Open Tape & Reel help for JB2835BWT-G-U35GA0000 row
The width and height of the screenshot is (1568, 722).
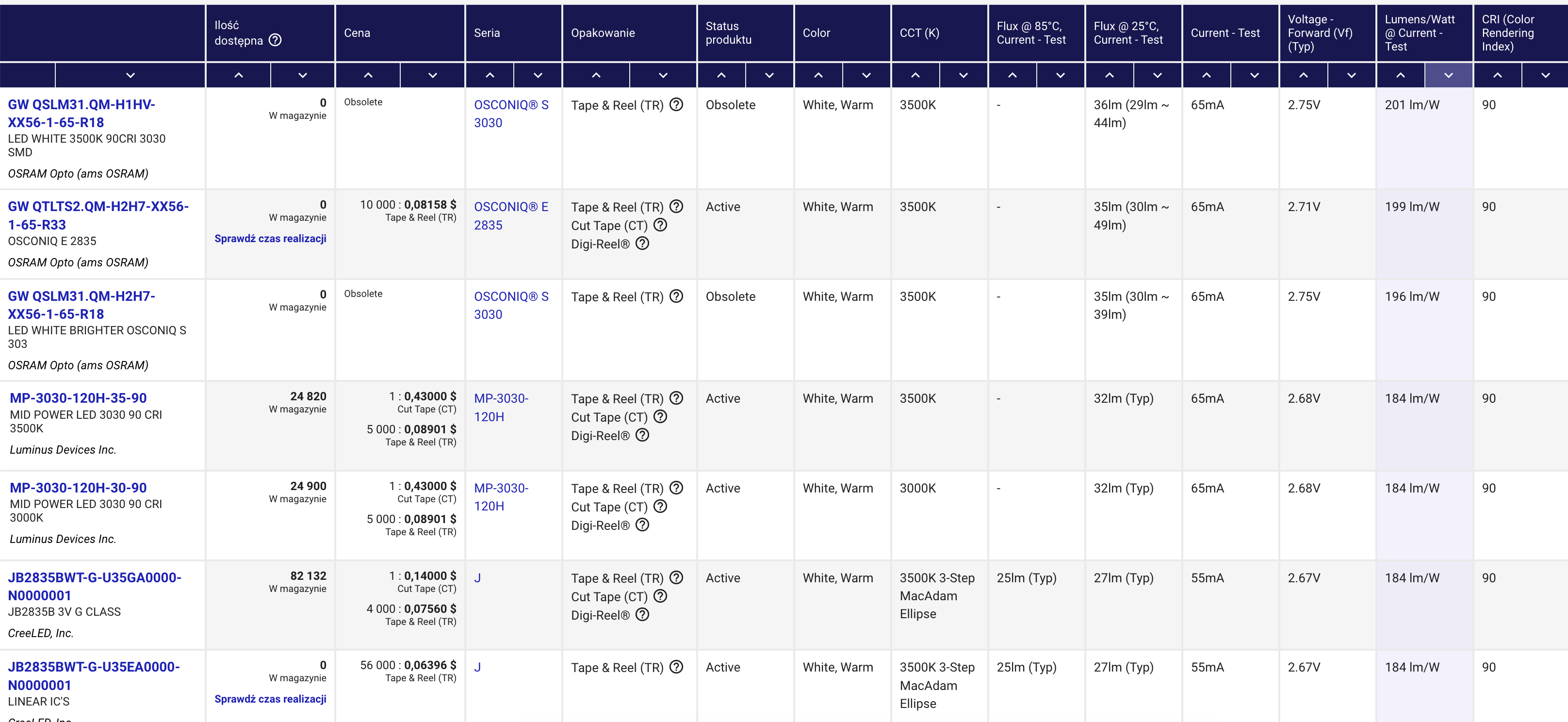click(676, 578)
